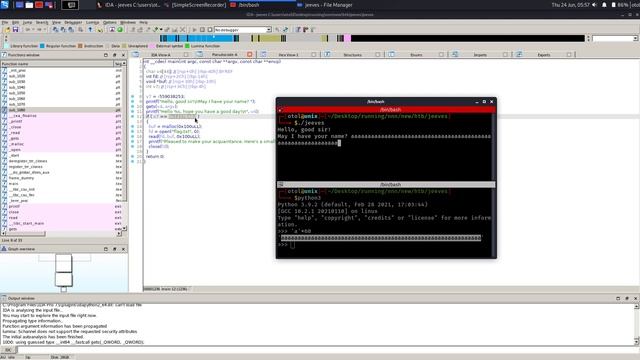
Task: Close the Pseudocode-A tab via its red box
Action: coord(250,54)
